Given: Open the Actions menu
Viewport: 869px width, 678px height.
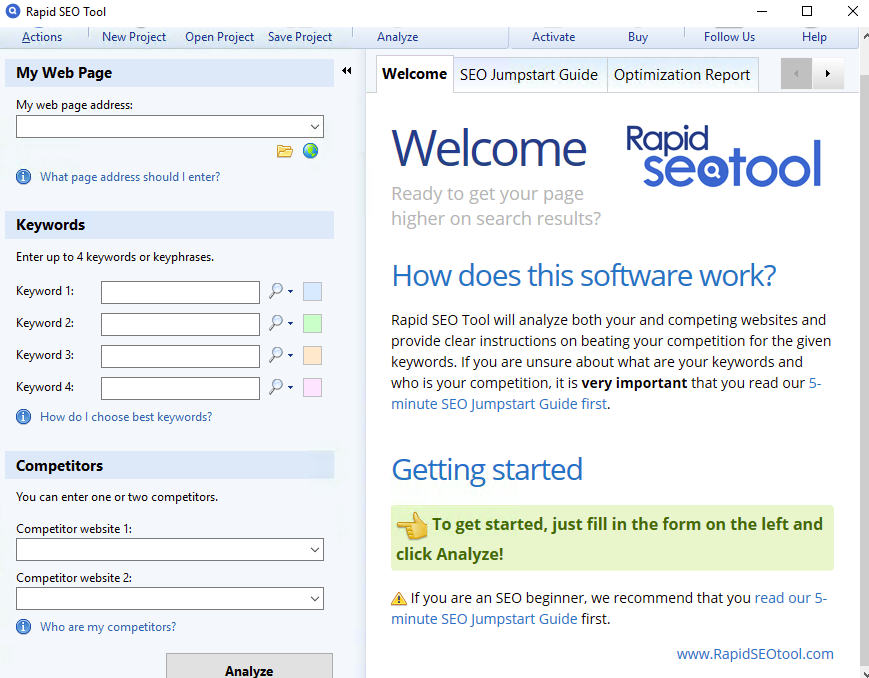Looking at the screenshot, I should [42, 37].
